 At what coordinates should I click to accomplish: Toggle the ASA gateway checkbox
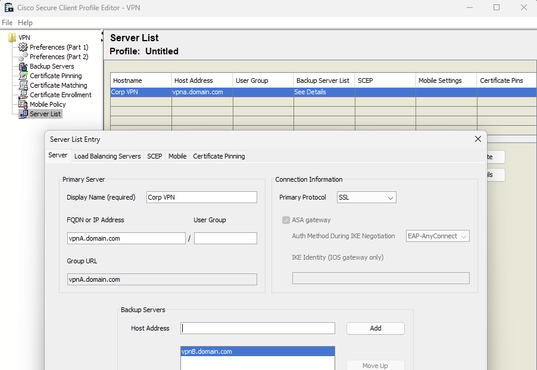click(x=286, y=220)
